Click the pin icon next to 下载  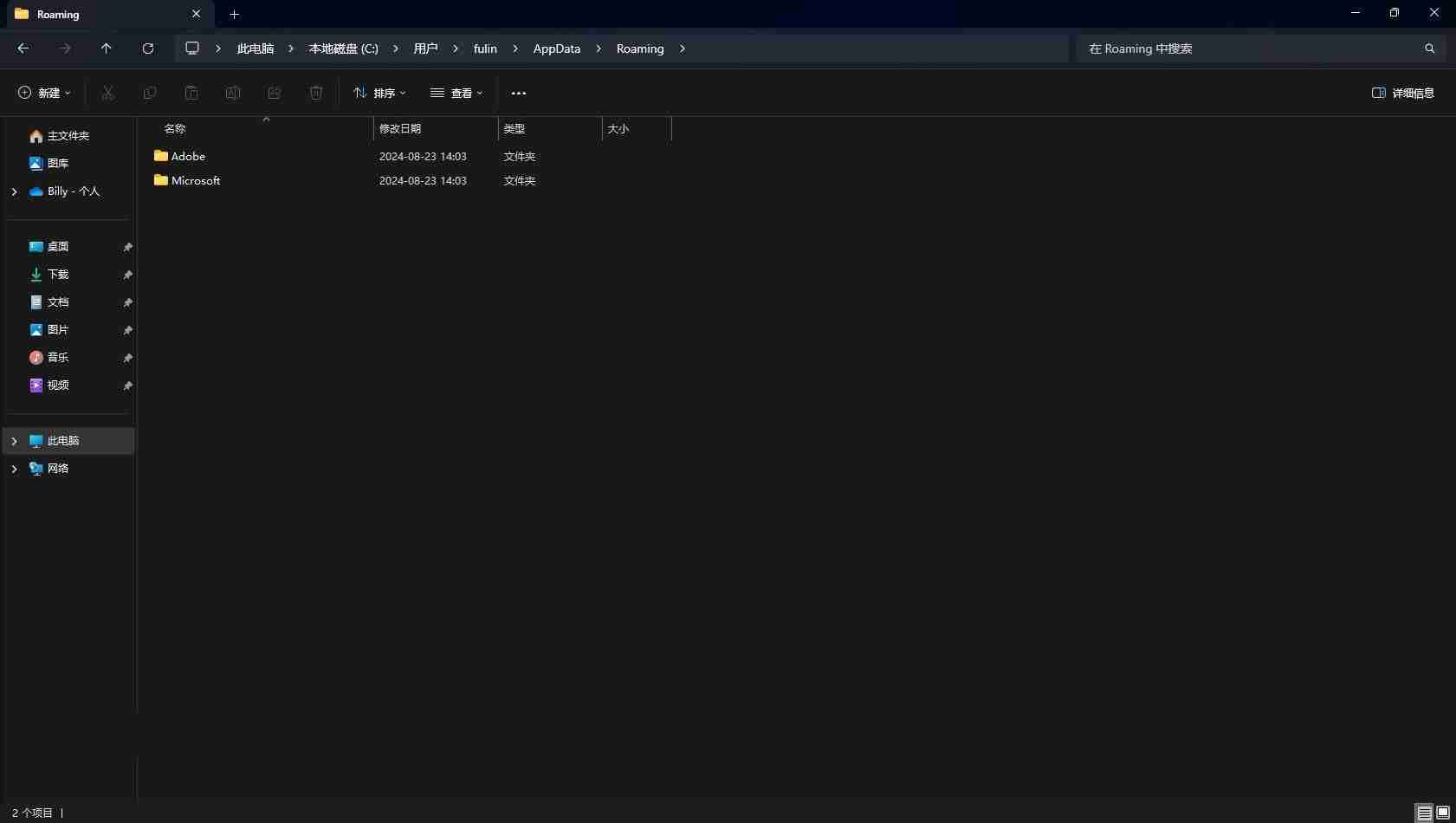click(127, 275)
